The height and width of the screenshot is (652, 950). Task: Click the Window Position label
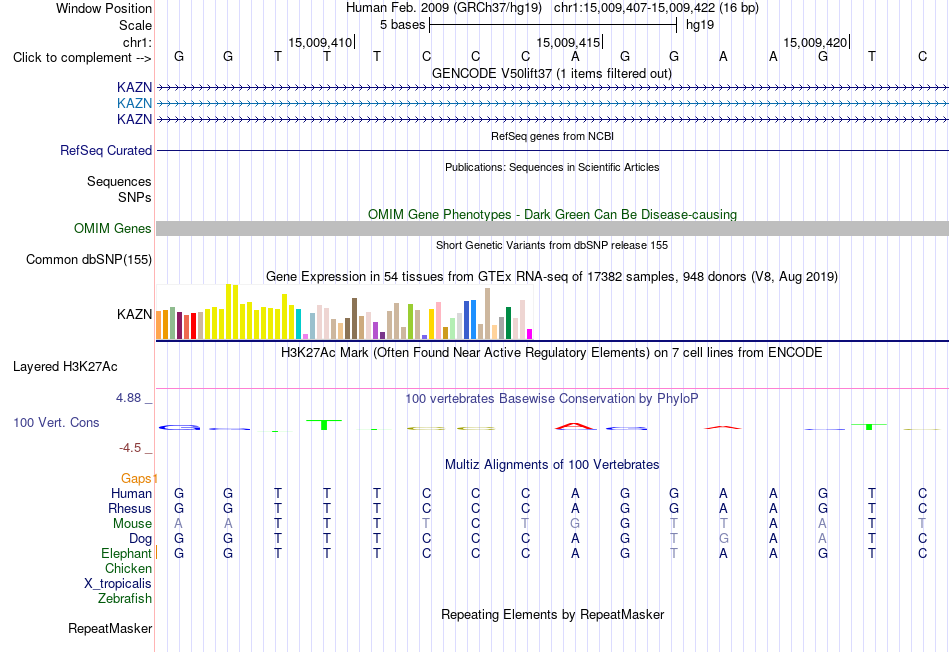104,8
